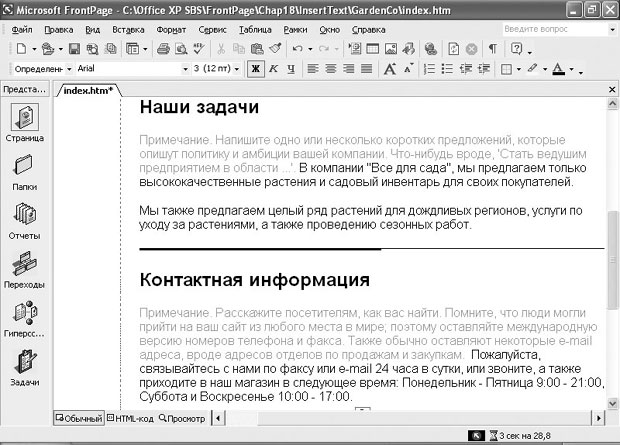Open the Таблица menu
The image size is (620, 445).
click(255, 29)
